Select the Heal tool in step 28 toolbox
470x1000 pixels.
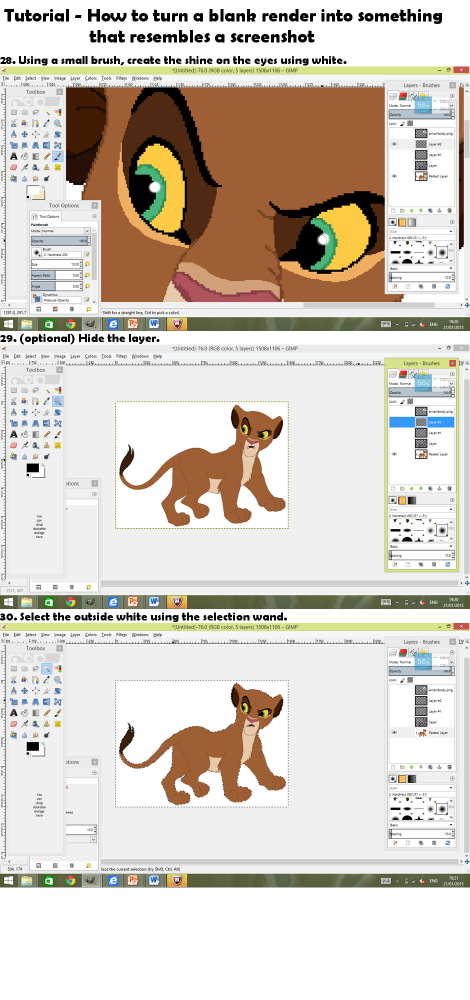point(58,167)
